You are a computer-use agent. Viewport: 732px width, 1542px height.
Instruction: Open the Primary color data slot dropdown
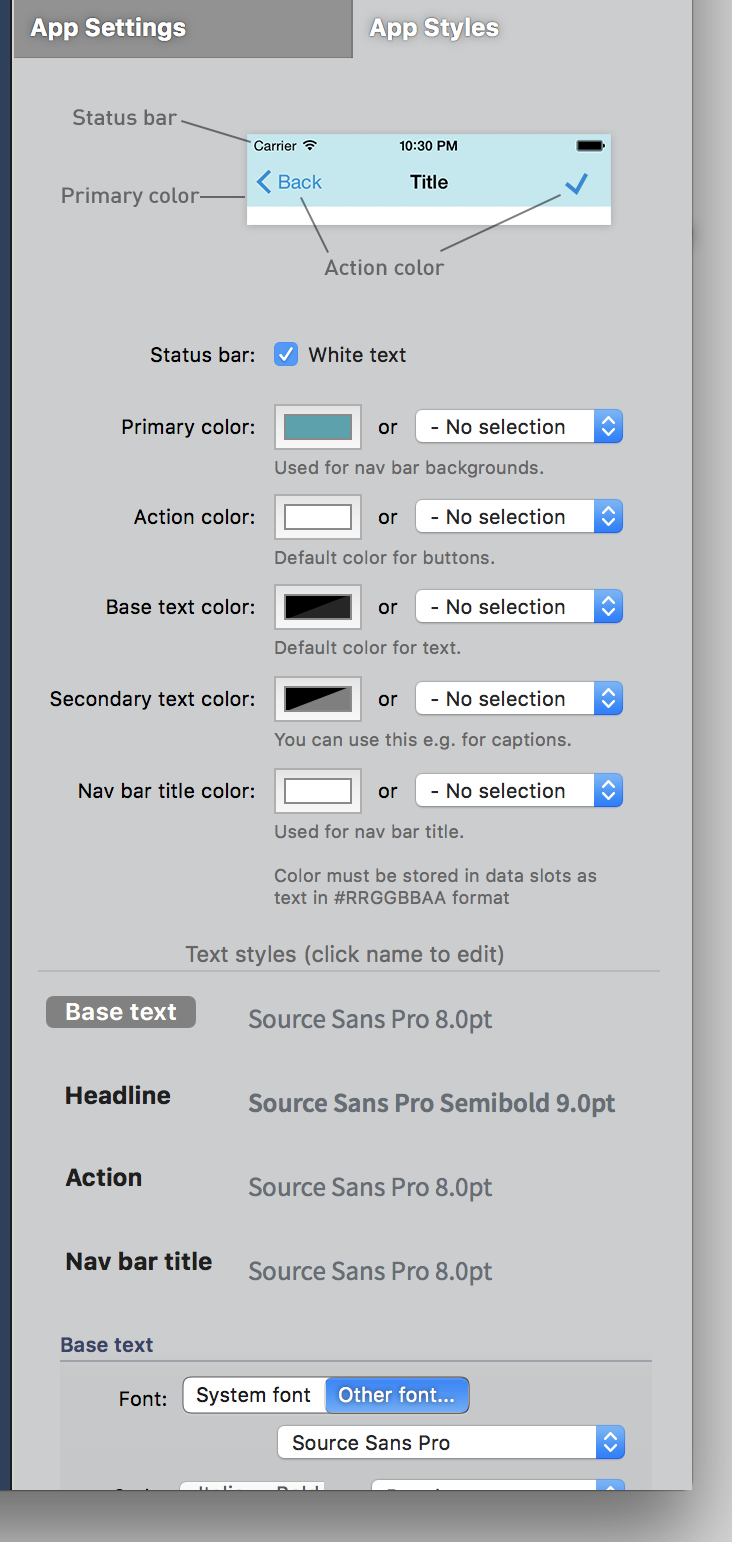click(x=519, y=427)
